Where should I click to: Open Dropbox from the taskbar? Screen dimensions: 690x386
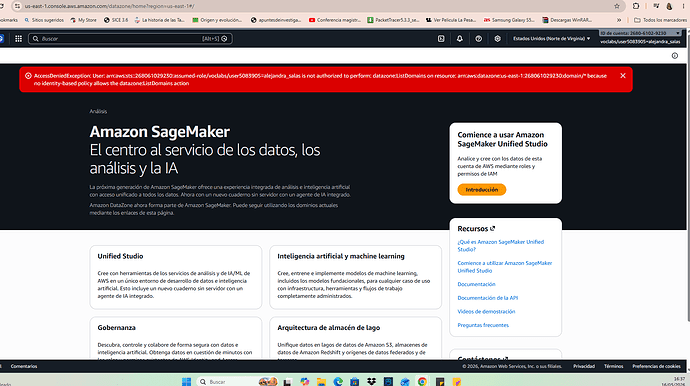[371, 382]
